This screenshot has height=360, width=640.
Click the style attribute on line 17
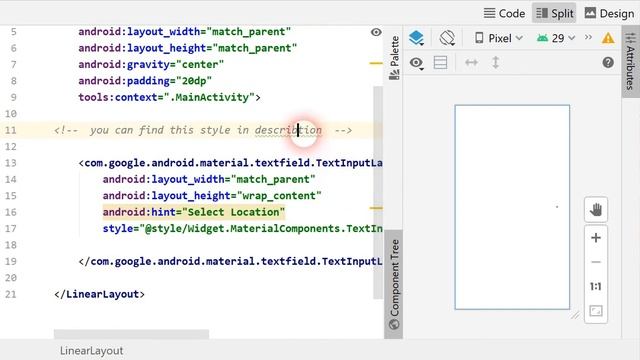243,229
